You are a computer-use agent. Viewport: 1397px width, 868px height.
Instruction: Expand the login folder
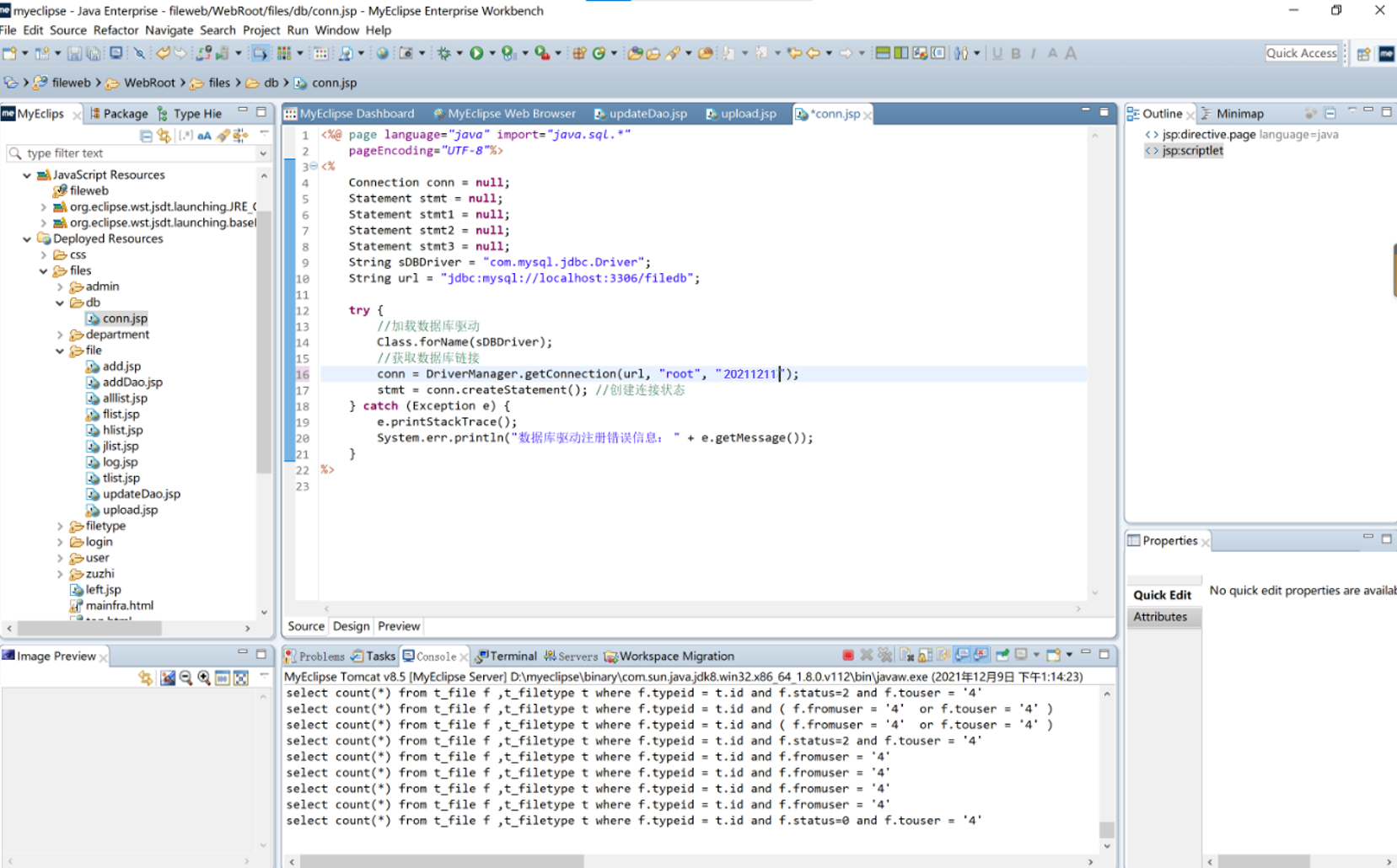60,542
